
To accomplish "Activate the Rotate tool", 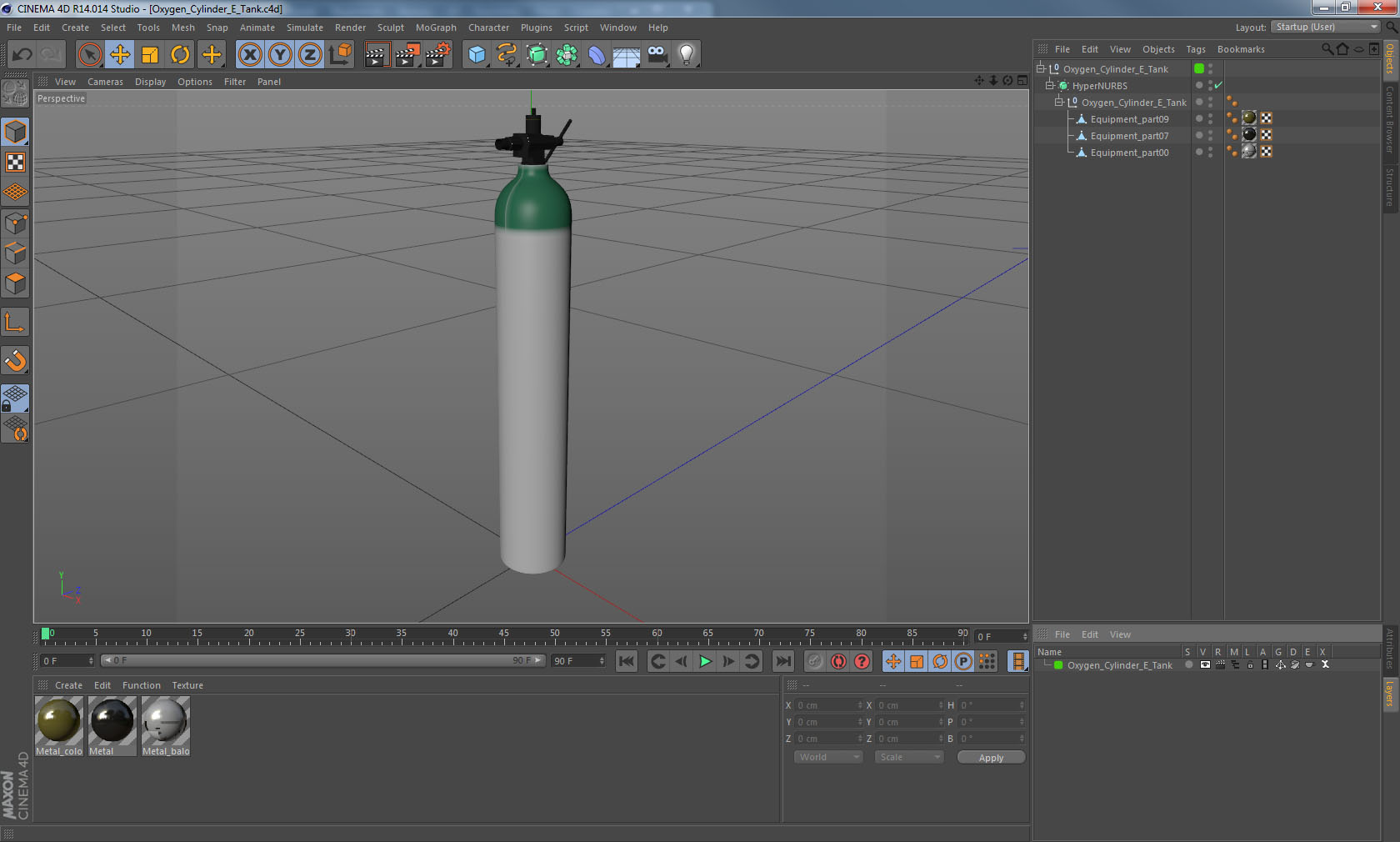I will (x=180, y=55).
